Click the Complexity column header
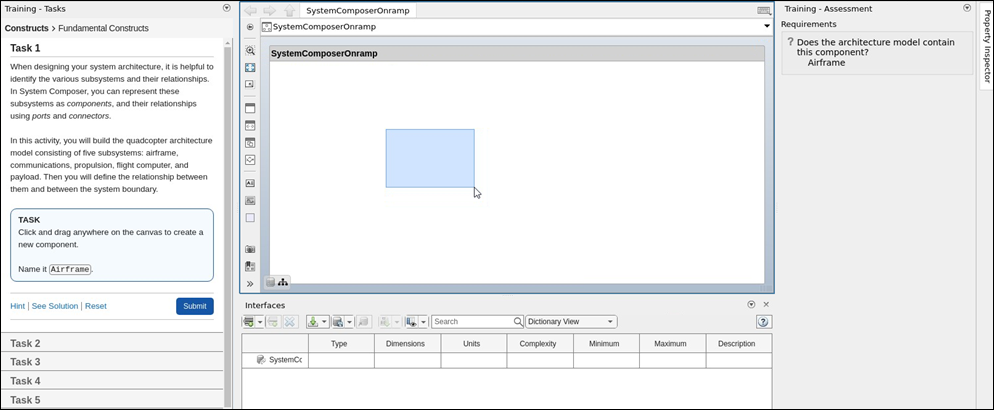 click(x=538, y=343)
